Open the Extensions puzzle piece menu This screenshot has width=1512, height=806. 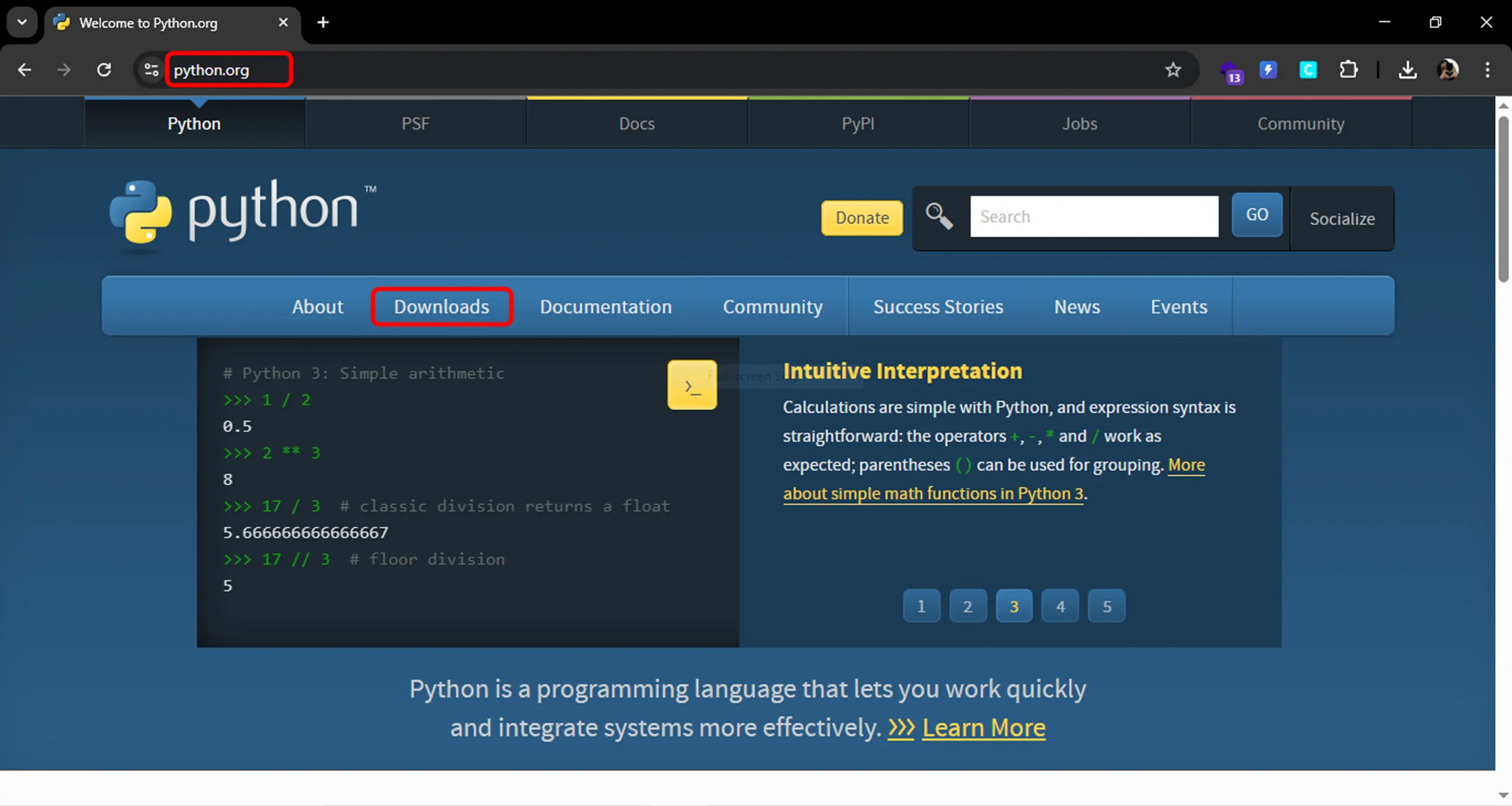coord(1348,70)
